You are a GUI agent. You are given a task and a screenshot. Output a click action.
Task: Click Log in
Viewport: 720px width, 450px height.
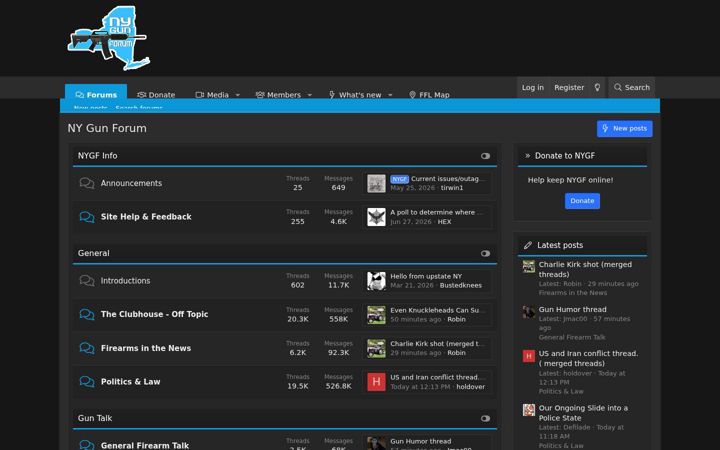533,87
